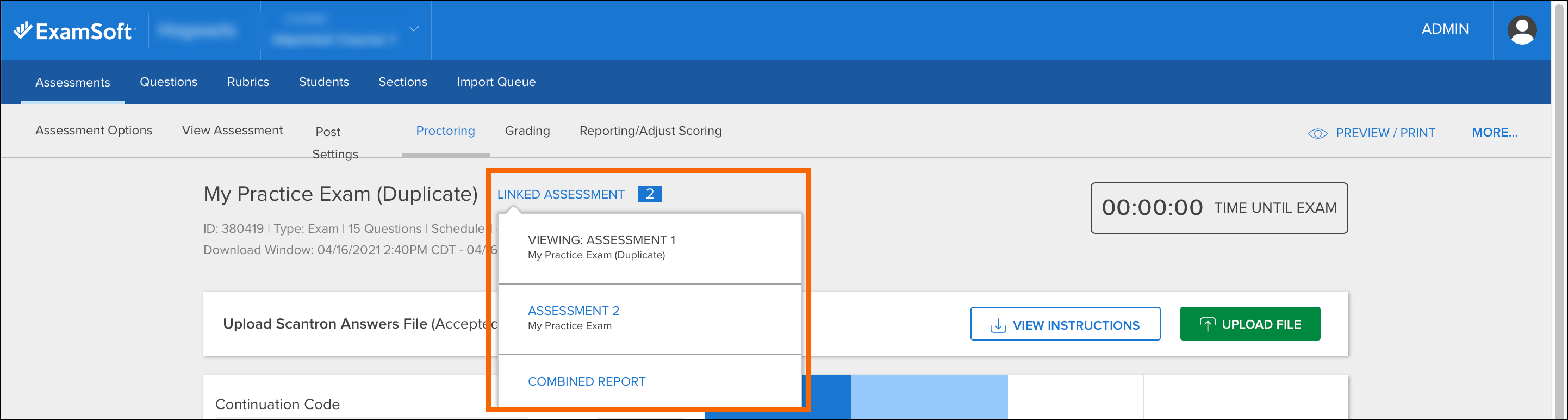Viewport: 1568px width, 420px height.
Task: Open the Questions tab
Action: tap(169, 82)
